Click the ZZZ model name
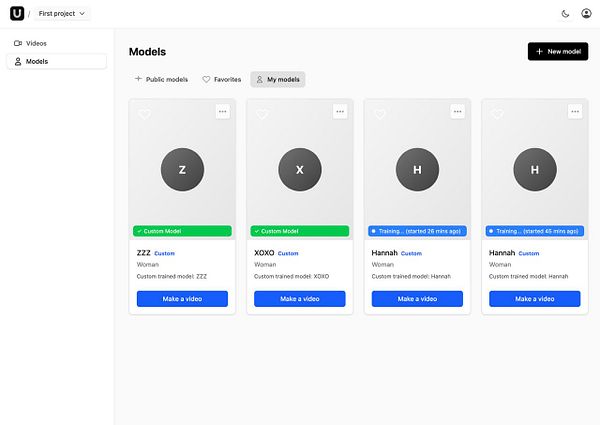 (143, 253)
